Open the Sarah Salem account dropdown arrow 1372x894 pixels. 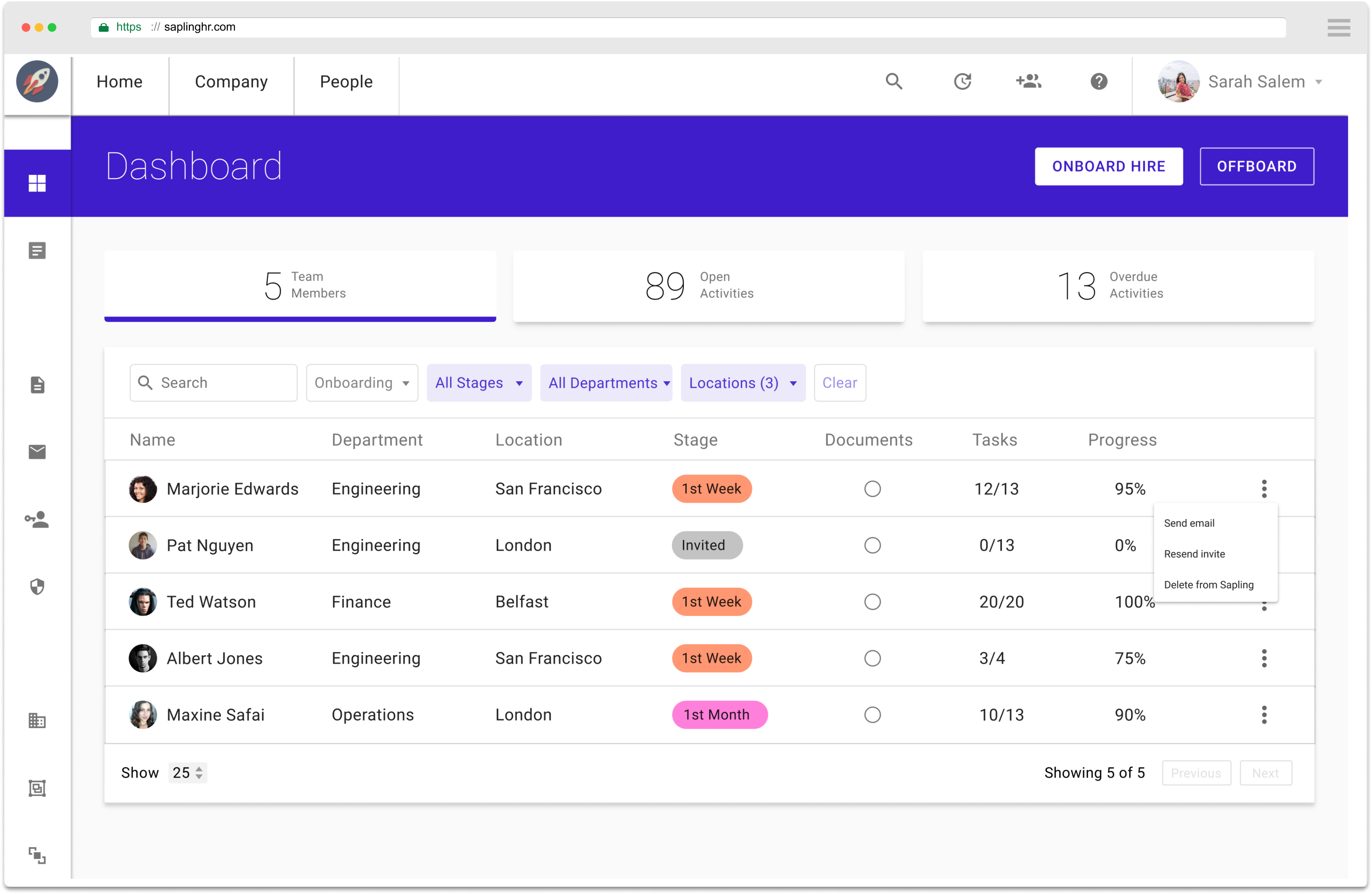1319,82
